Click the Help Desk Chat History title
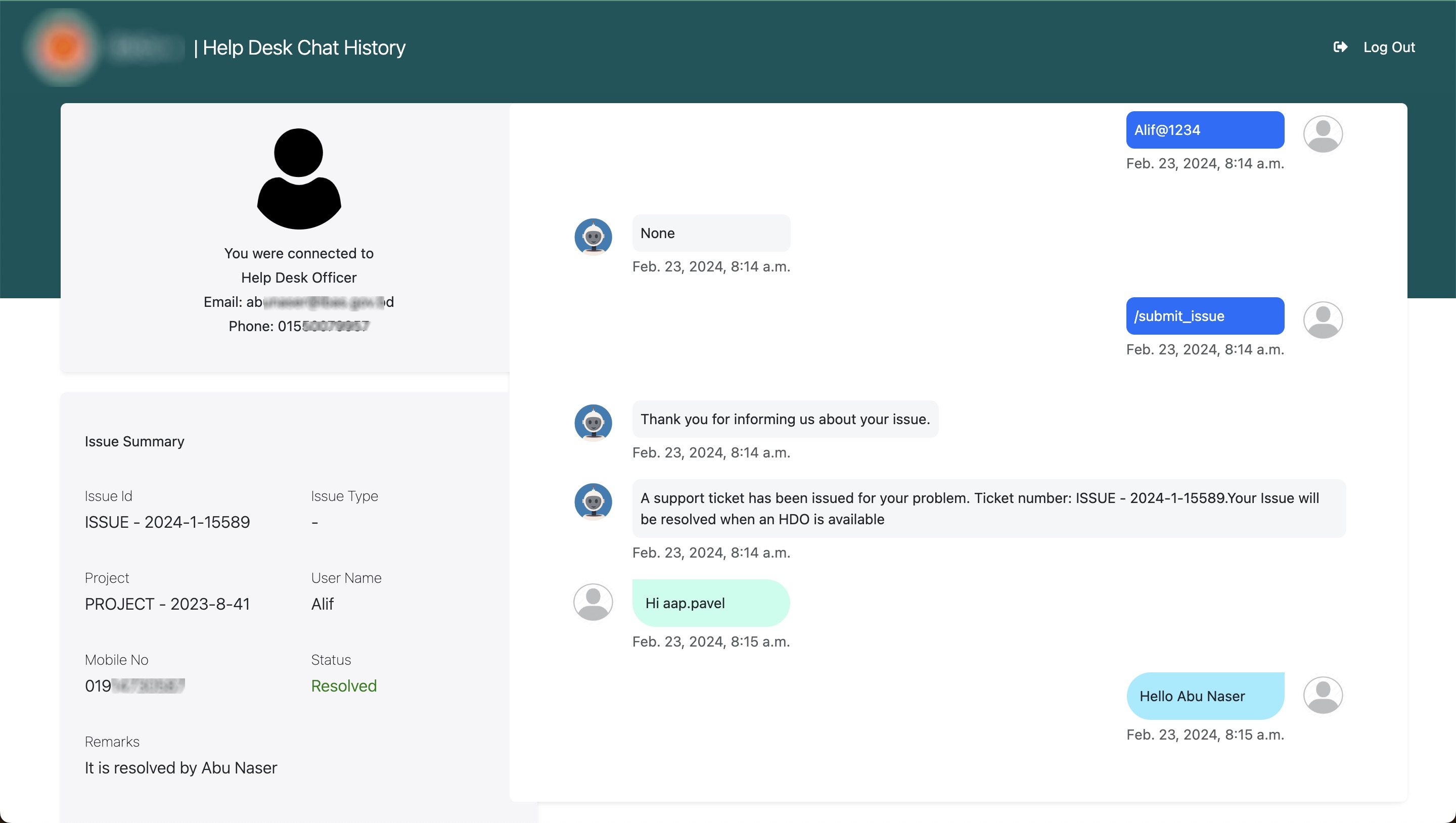 tap(303, 48)
